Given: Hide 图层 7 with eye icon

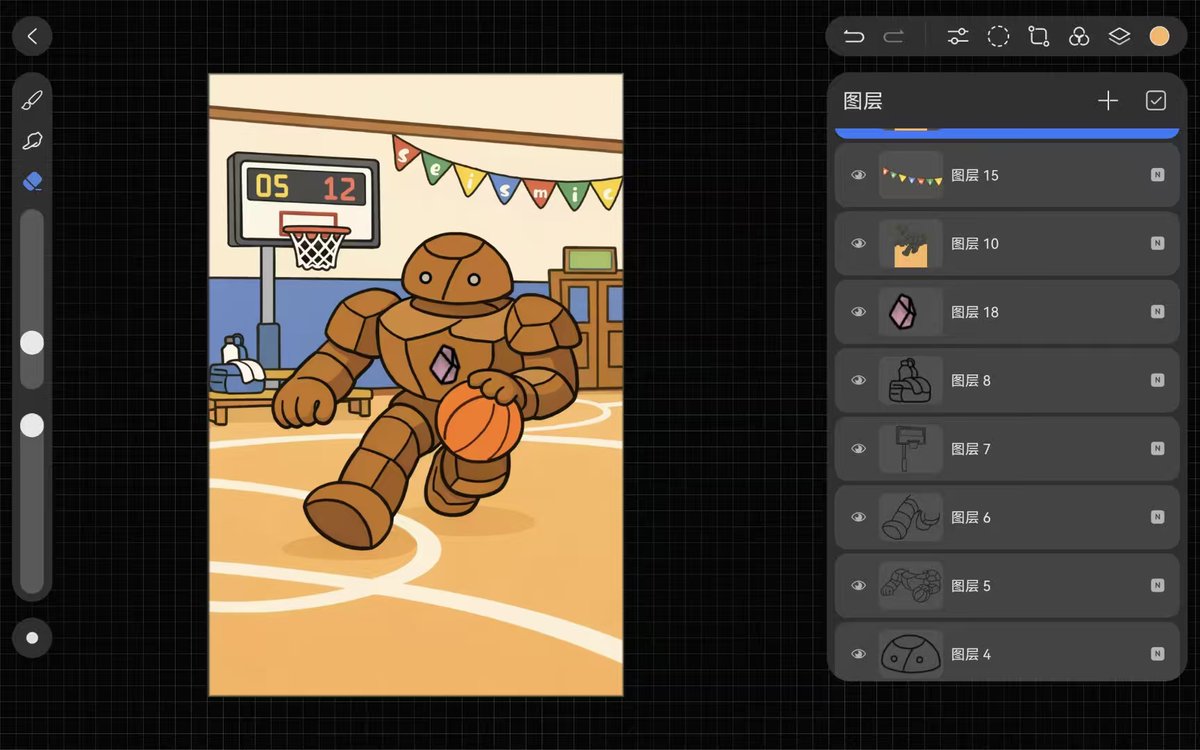Looking at the screenshot, I should click(x=858, y=449).
